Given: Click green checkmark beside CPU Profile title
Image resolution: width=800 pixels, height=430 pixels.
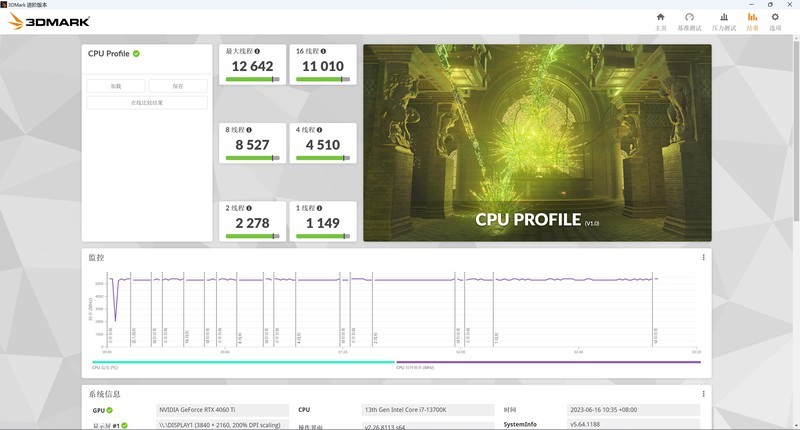Looking at the screenshot, I should coord(136,54).
